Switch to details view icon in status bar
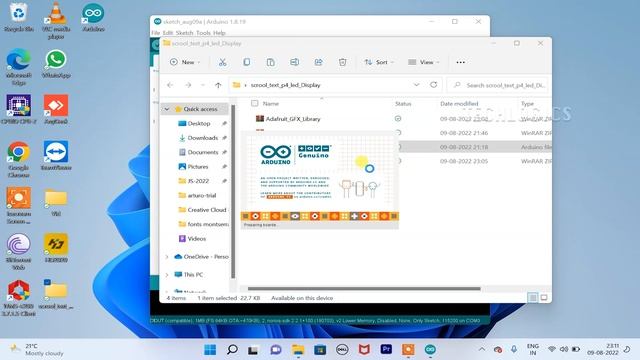The width and height of the screenshot is (640, 360). tap(532, 298)
